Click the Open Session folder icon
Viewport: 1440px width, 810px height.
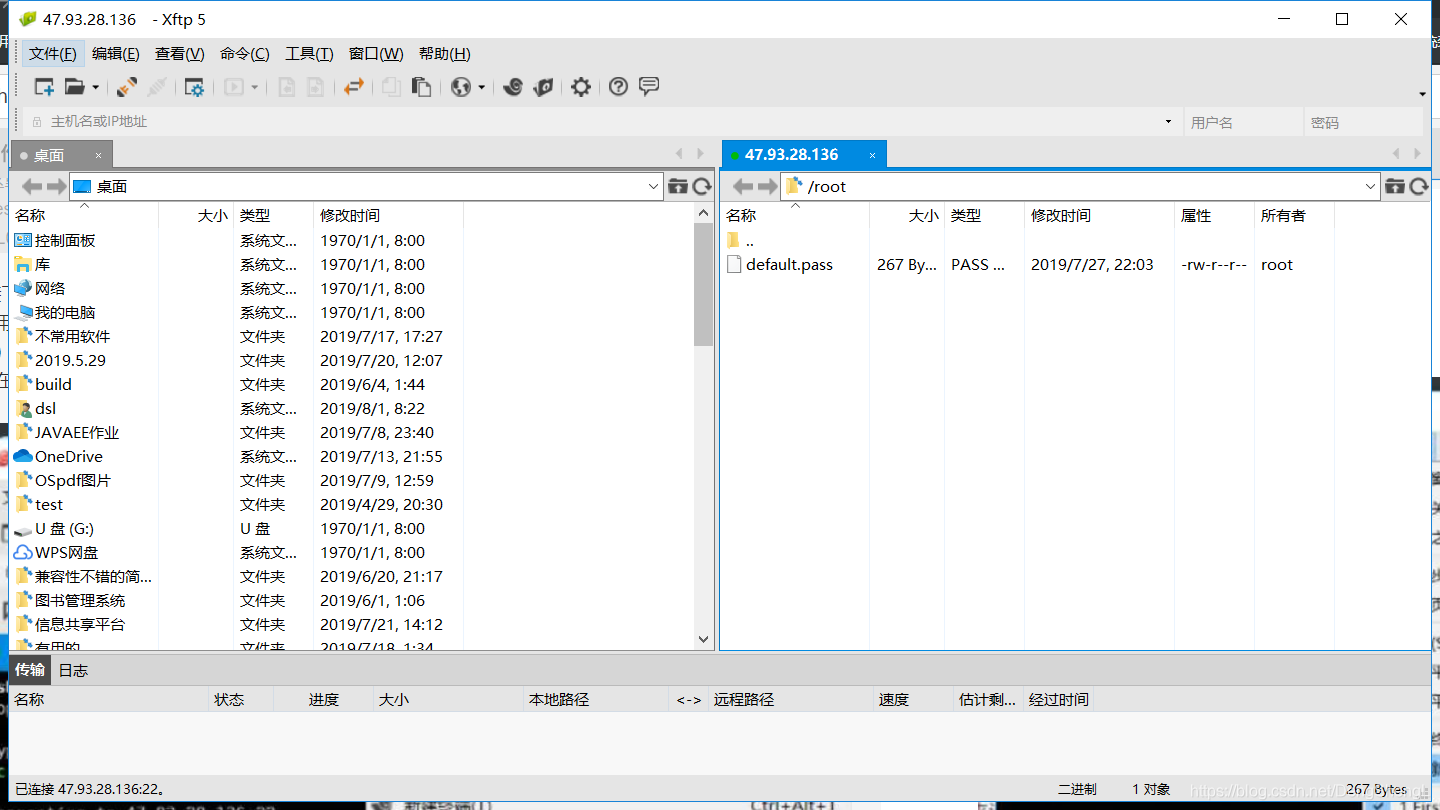click(75, 87)
